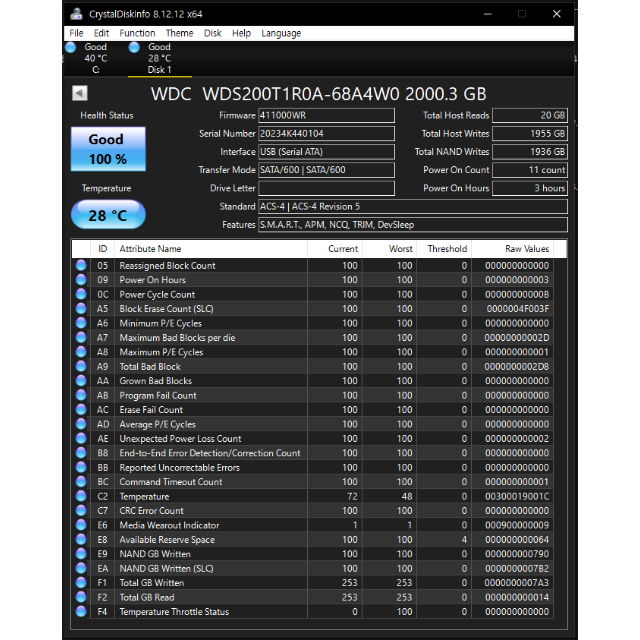Click the Worst column header
This screenshot has height=640, width=640.
[x=389, y=249]
